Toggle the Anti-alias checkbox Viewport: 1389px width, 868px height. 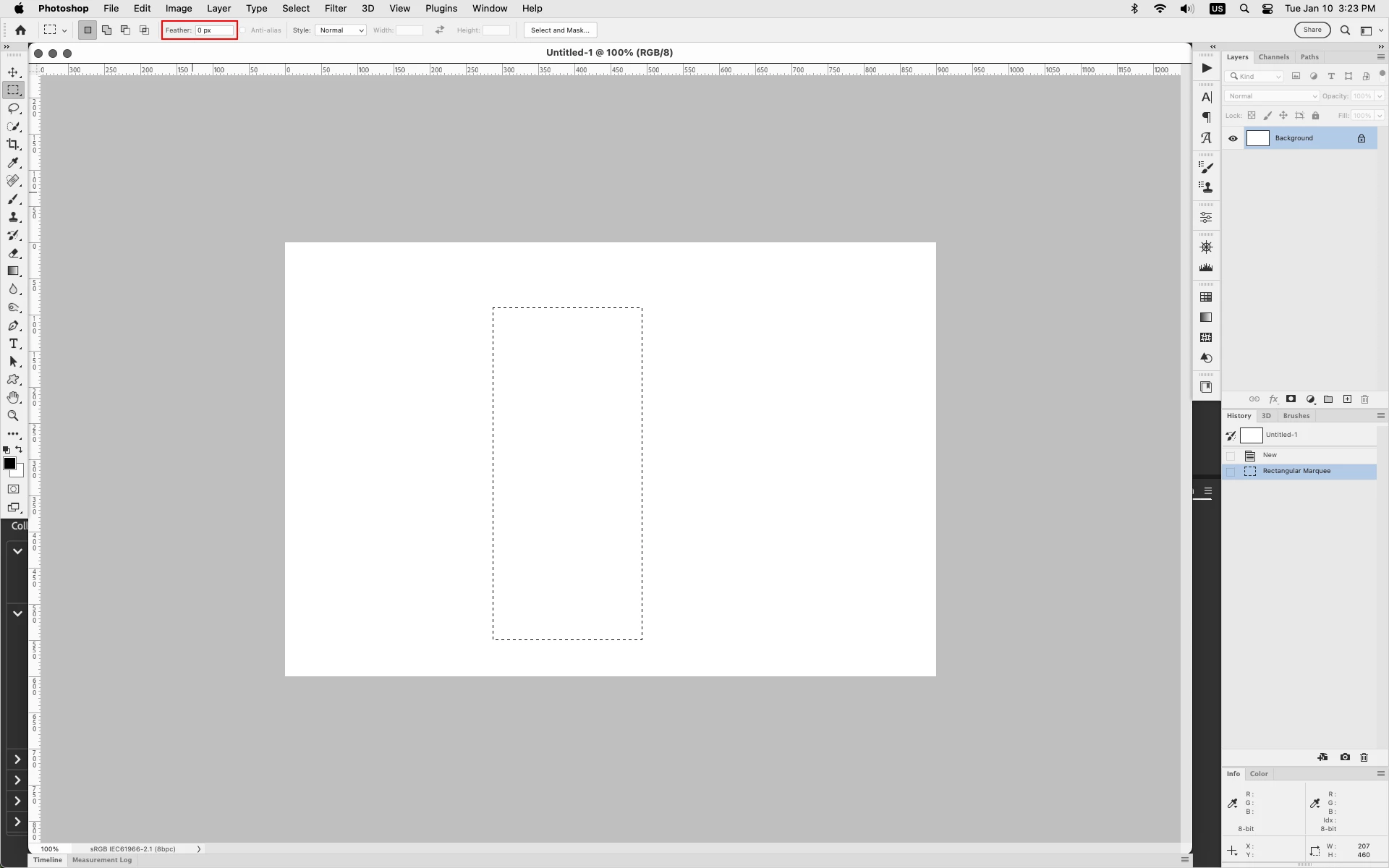pos(244,30)
